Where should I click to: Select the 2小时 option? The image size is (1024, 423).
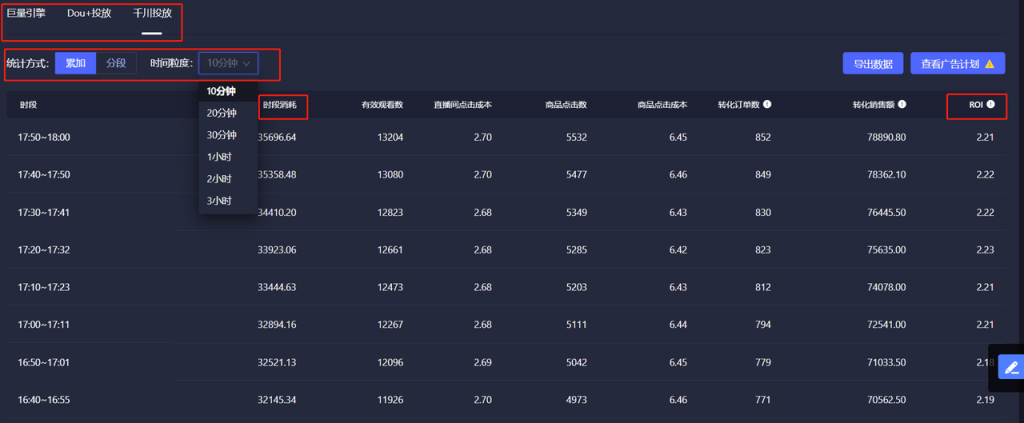[x=219, y=179]
